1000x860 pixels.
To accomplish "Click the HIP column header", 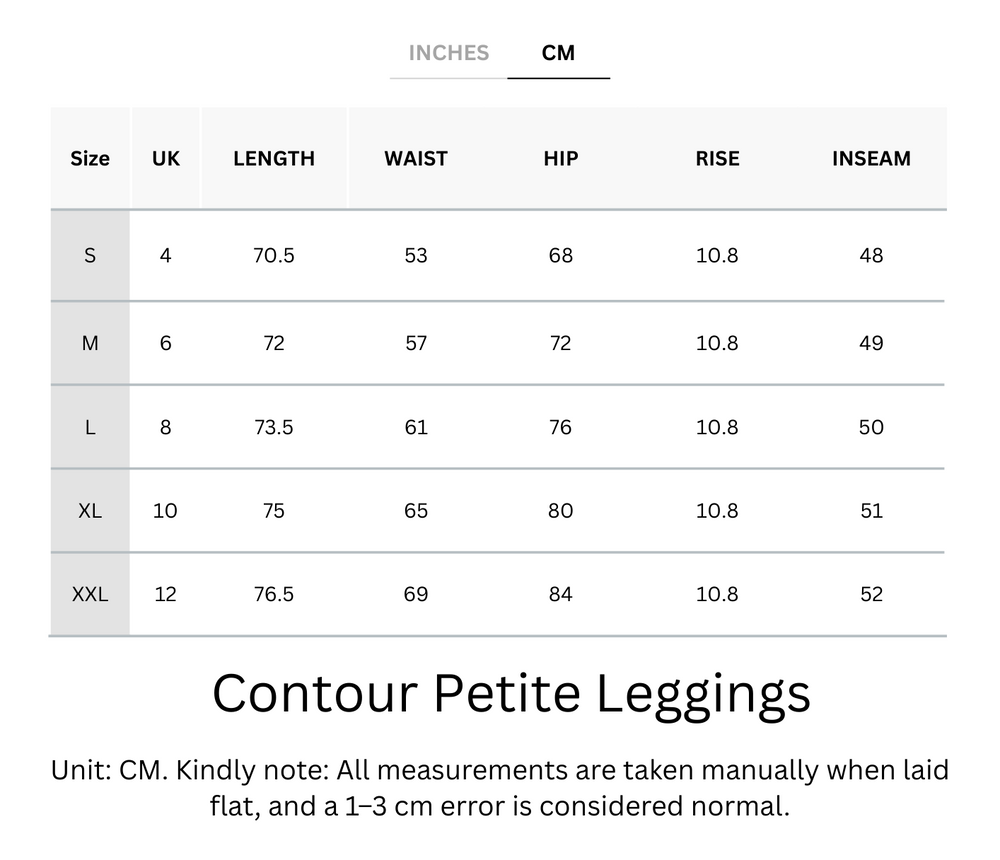I will 559,158.
